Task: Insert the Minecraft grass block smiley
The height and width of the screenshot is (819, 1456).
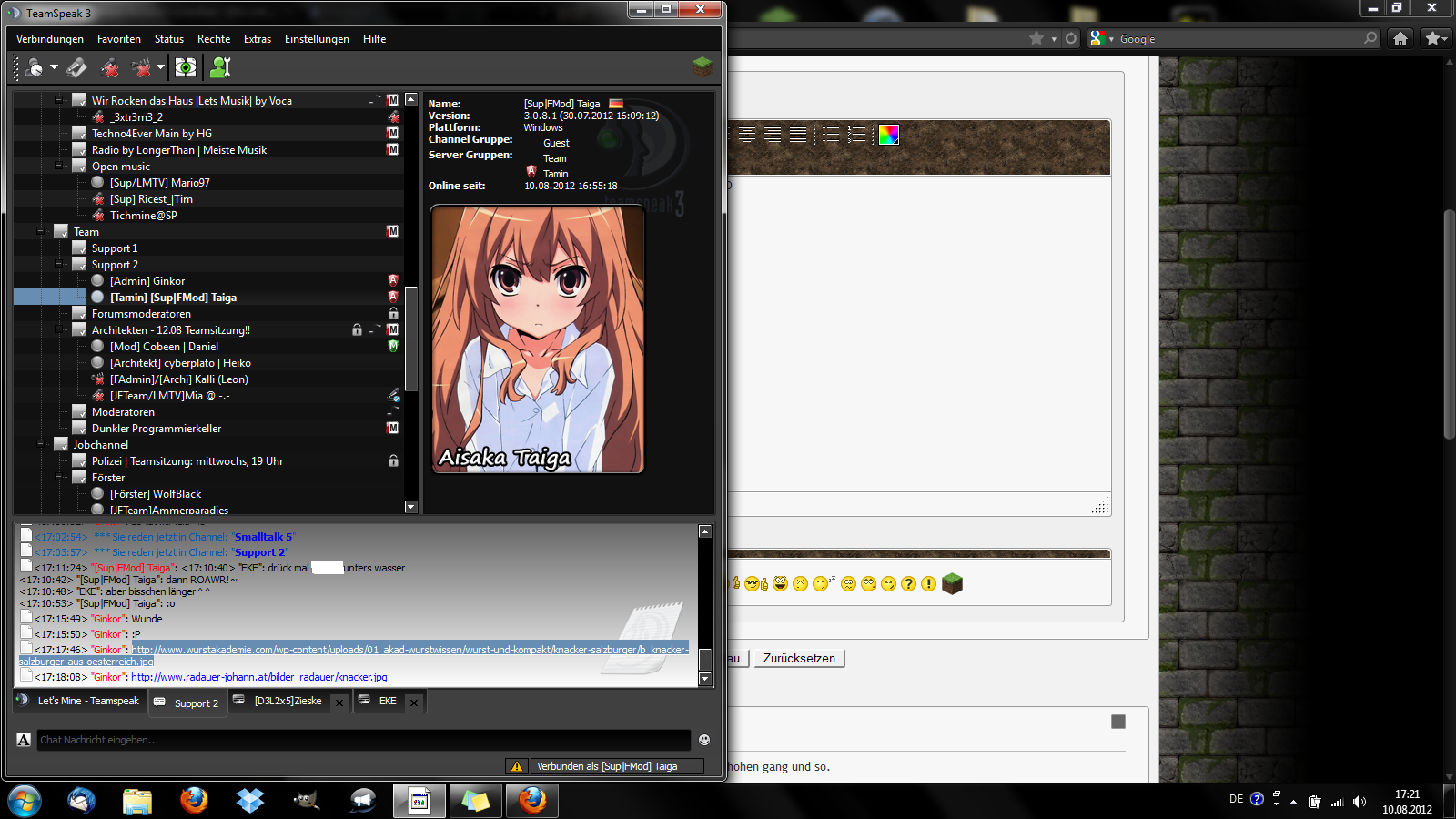Action: [x=952, y=583]
